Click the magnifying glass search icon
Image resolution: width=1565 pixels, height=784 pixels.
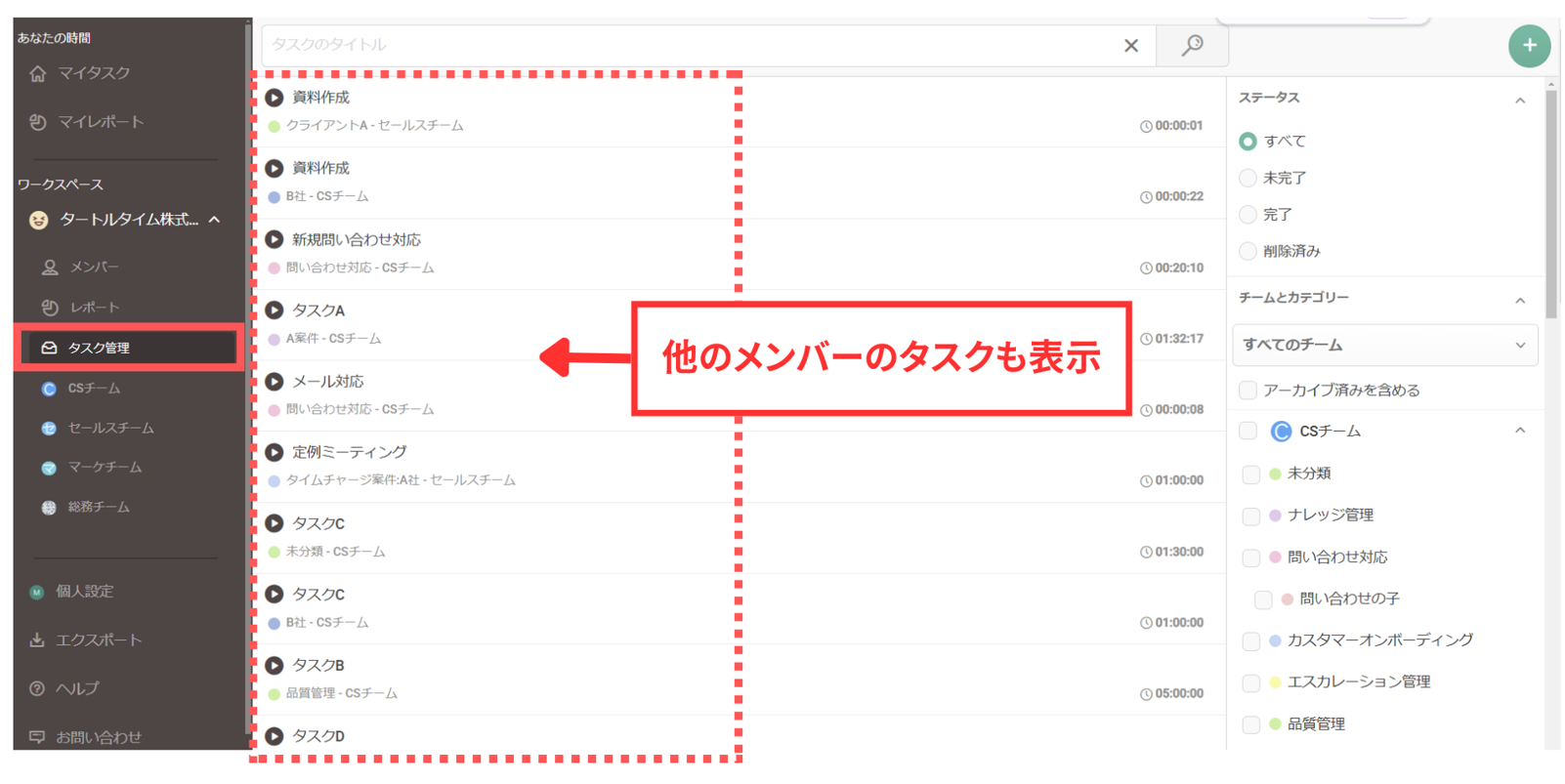(1192, 46)
